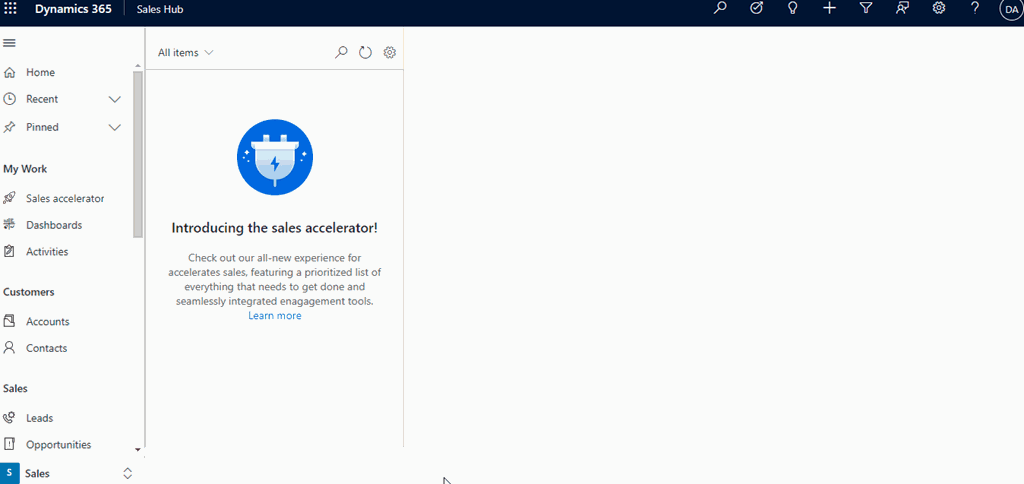Screen dimensions: 1024x484
Task: Open work list settings gear
Action: coord(390,52)
